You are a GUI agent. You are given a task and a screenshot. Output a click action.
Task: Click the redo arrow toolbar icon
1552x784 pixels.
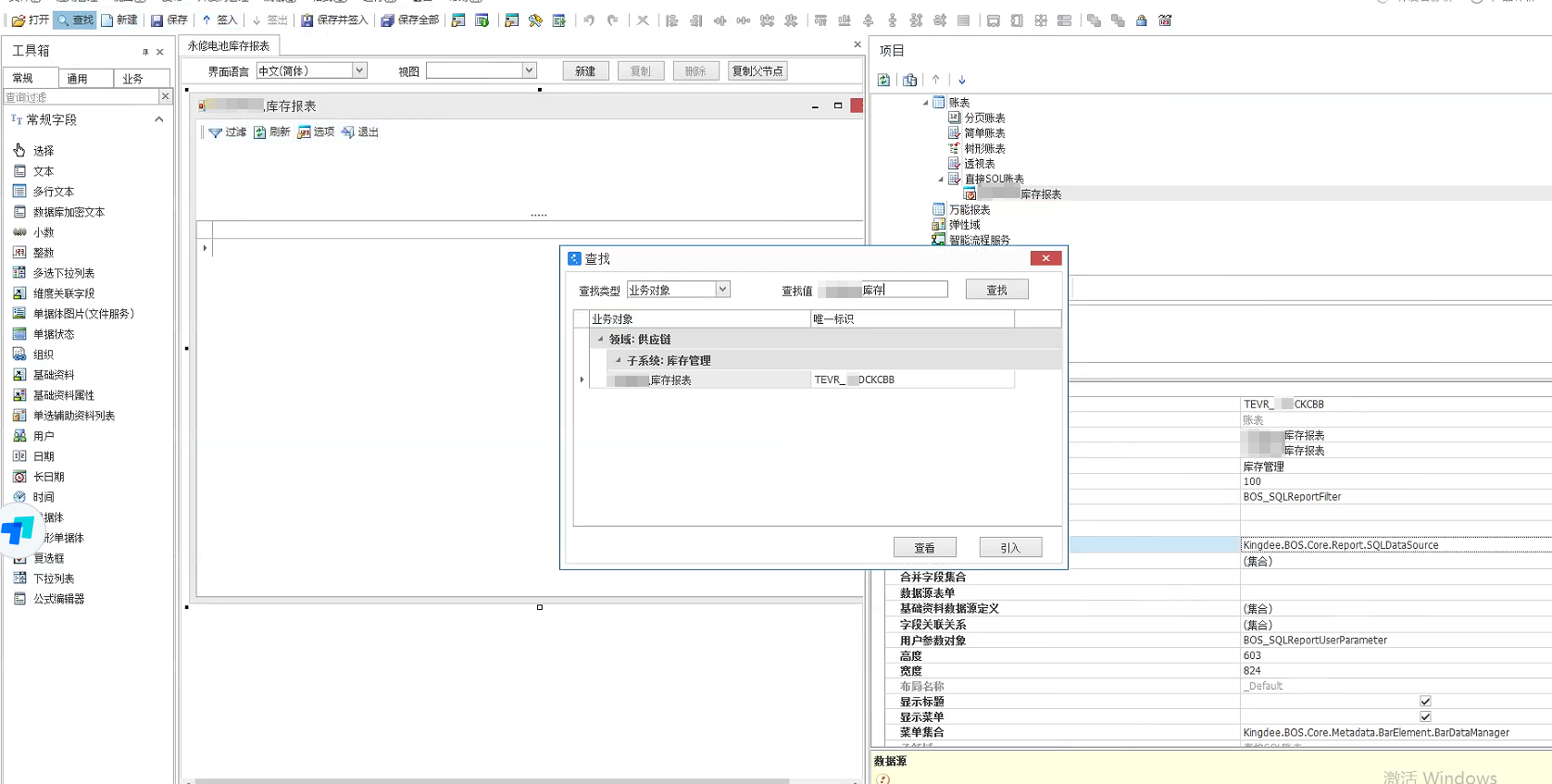[x=612, y=20]
